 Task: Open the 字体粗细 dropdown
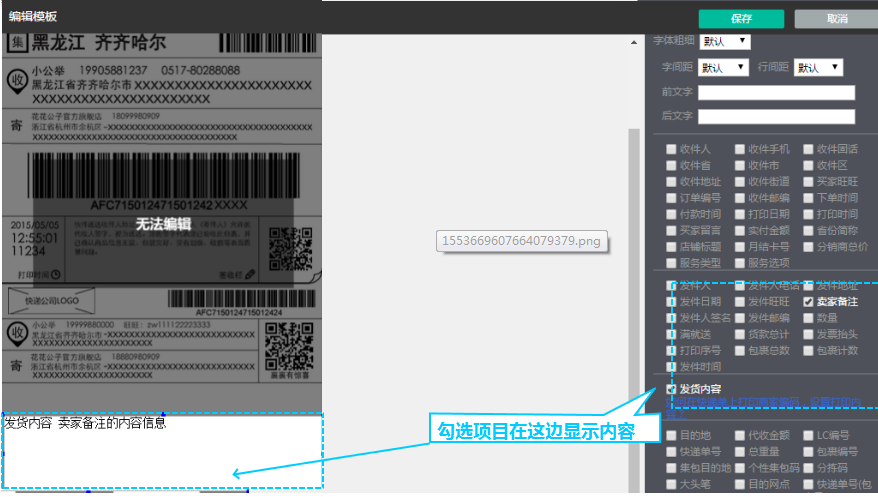pyautogui.click(x=725, y=41)
